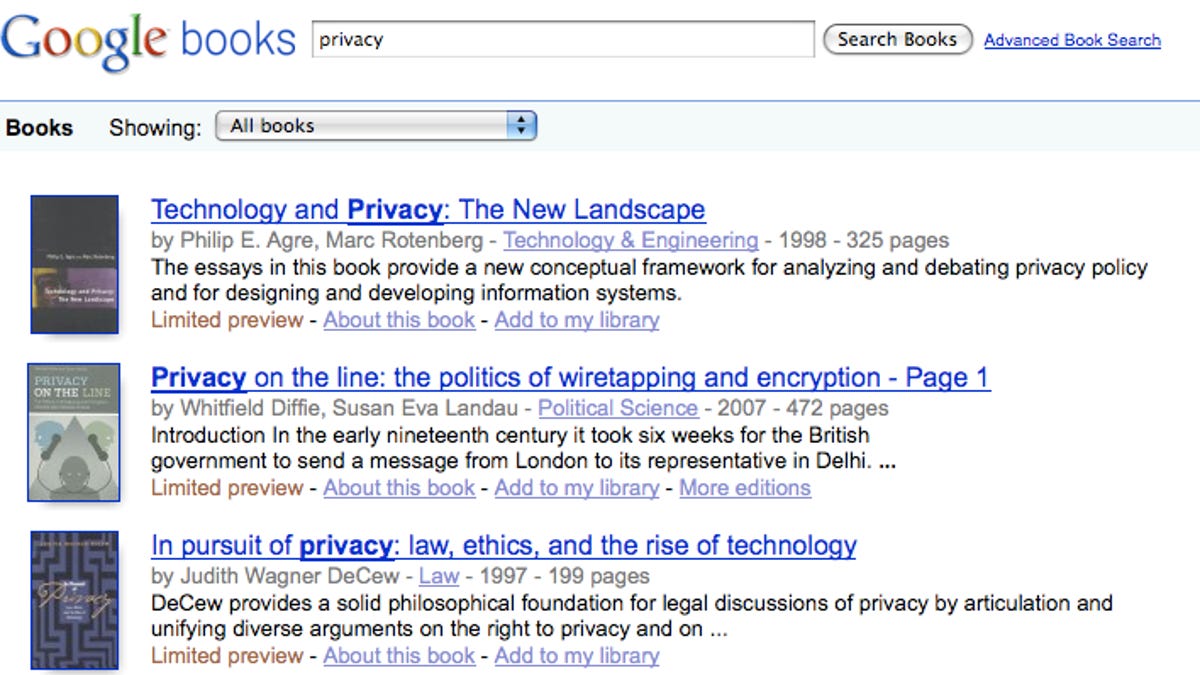Click 'About this book' for Privacy on the line
The height and width of the screenshot is (675, 1200).
pos(399,488)
